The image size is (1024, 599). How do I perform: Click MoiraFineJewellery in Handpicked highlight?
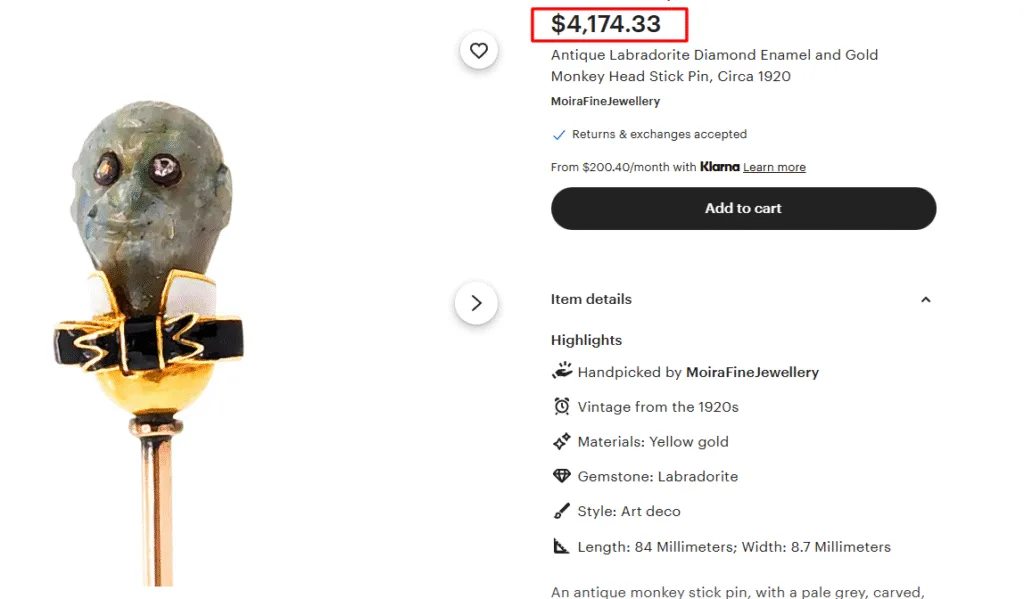(x=752, y=372)
